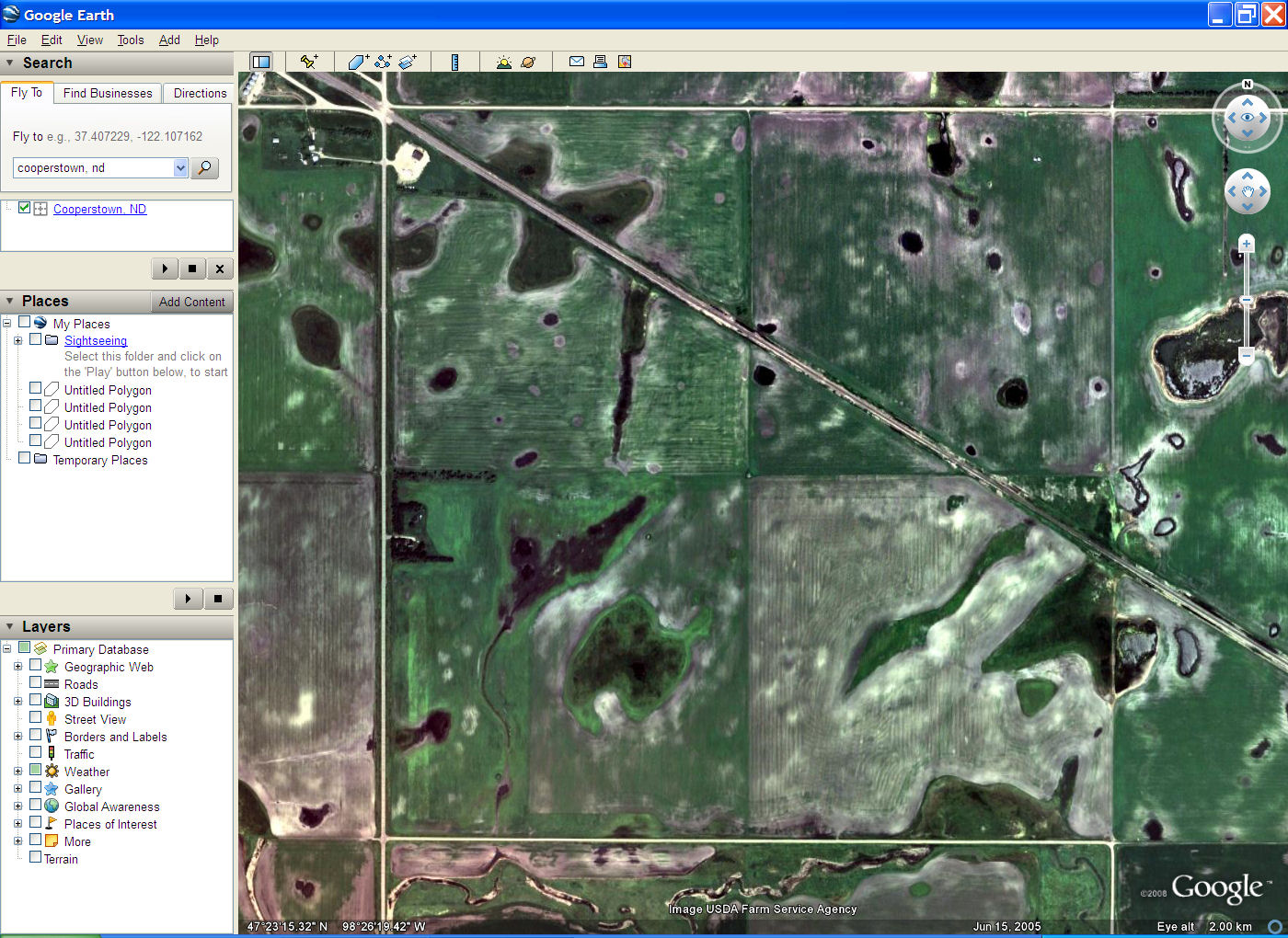
Task: Add a path from the toolbar
Action: coord(384,62)
